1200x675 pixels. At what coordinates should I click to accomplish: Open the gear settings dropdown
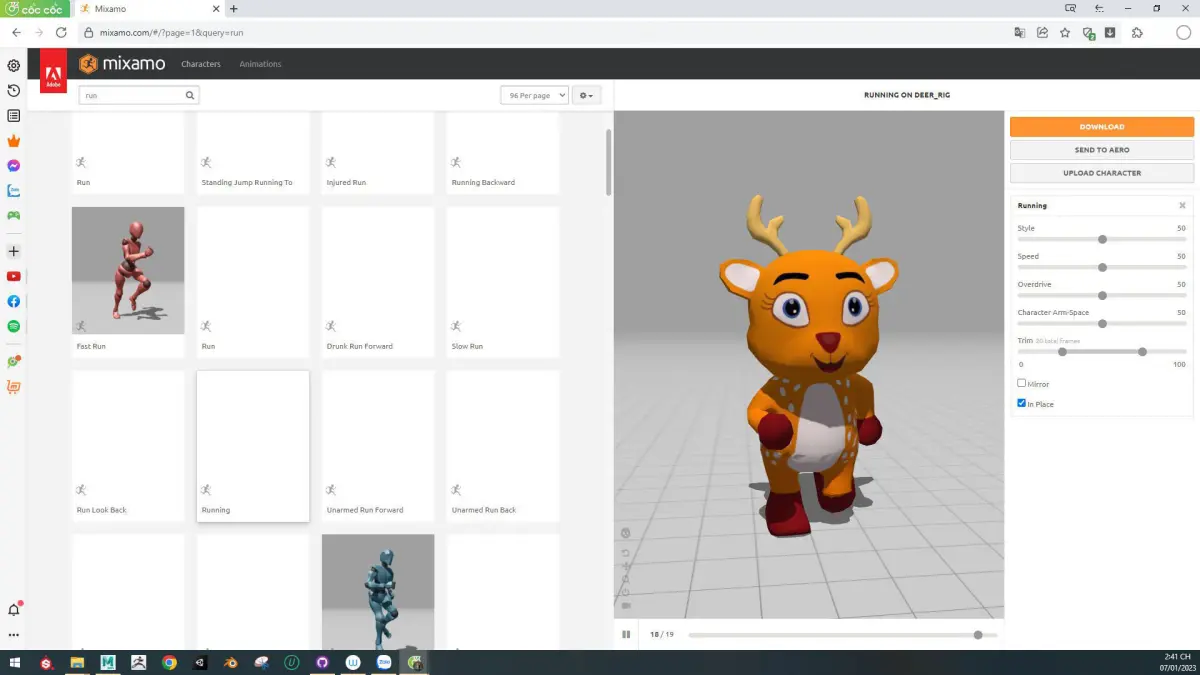tap(587, 95)
